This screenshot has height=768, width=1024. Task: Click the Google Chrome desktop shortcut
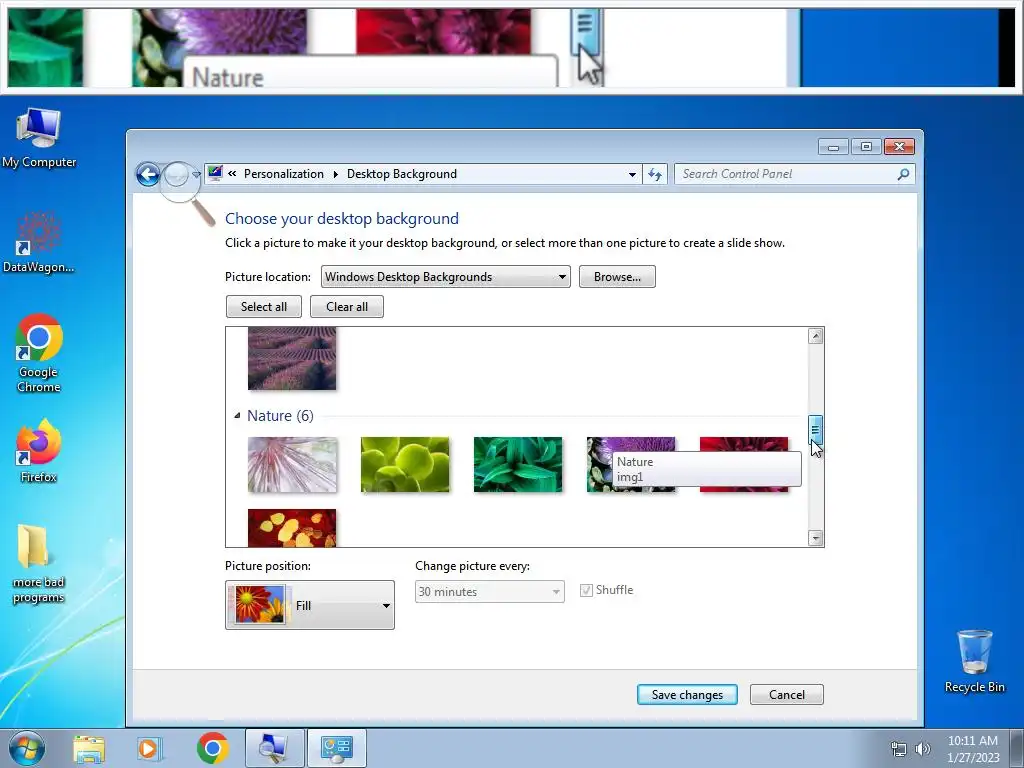(39, 353)
